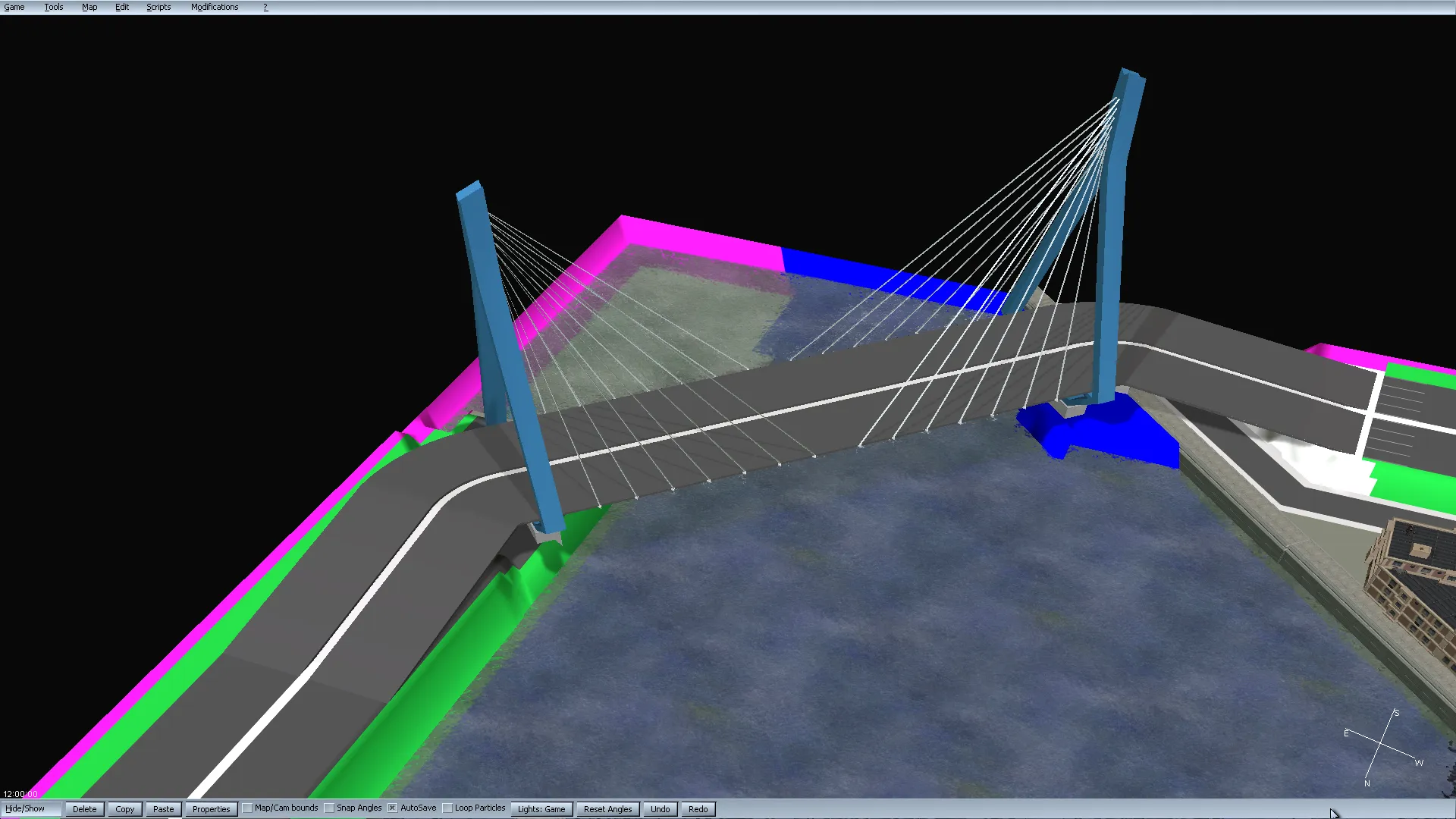
Task: Click the Copy button
Action: [124, 809]
